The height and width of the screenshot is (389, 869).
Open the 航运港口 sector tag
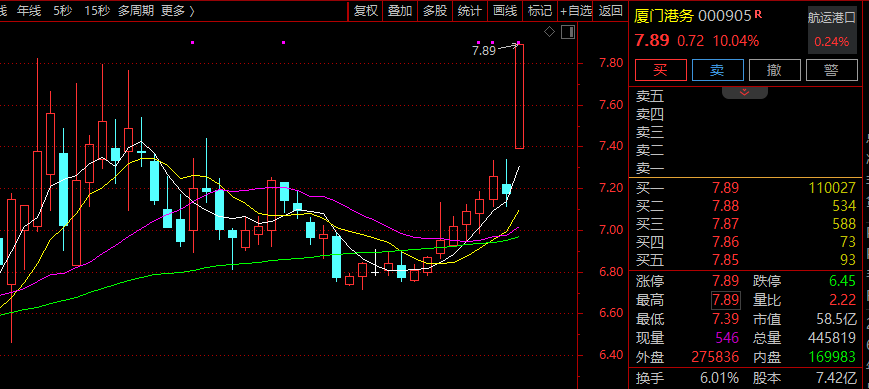pos(831,18)
